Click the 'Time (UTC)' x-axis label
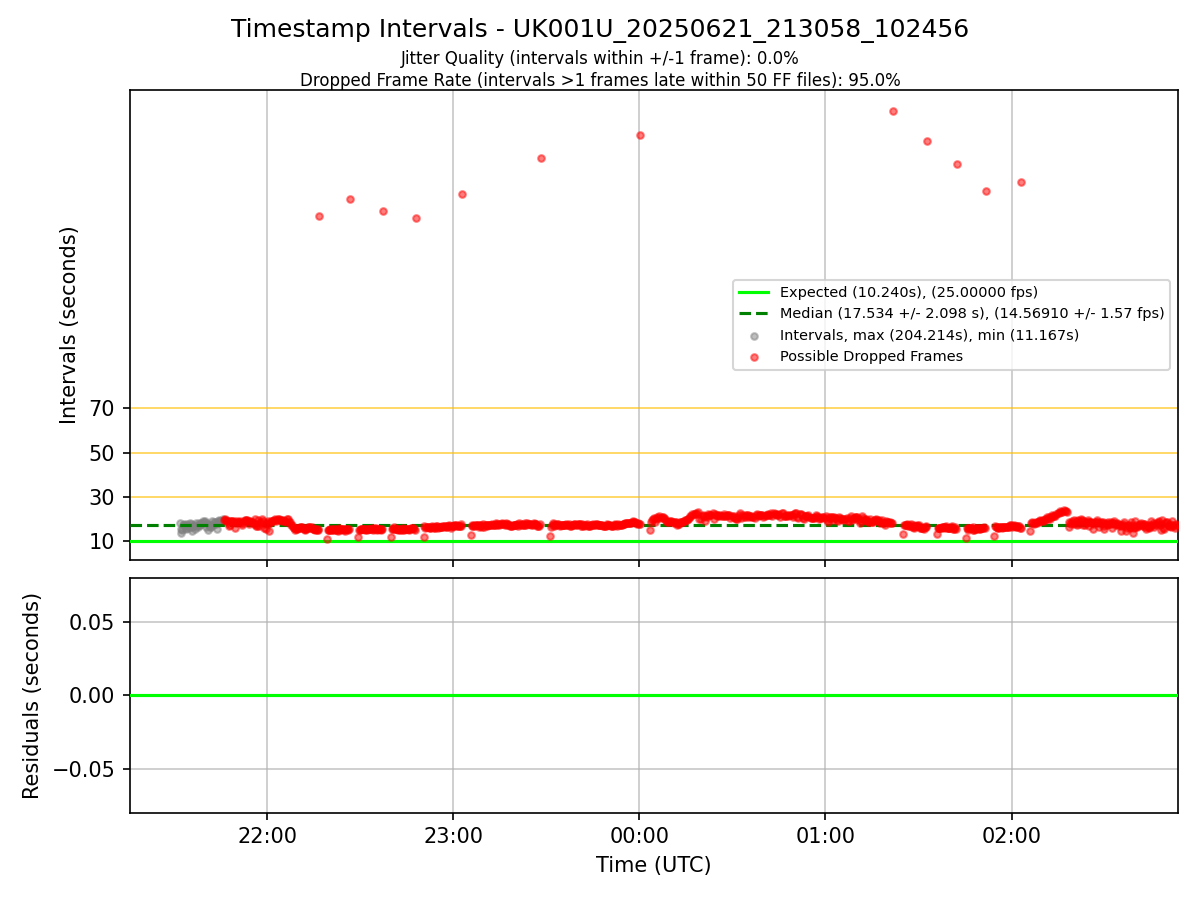Image resolution: width=1200 pixels, height=900 pixels. coord(653,865)
